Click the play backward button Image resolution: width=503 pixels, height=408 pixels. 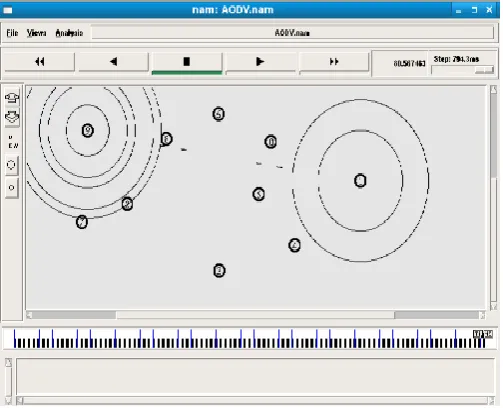pyautogui.click(x=113, y=62)
